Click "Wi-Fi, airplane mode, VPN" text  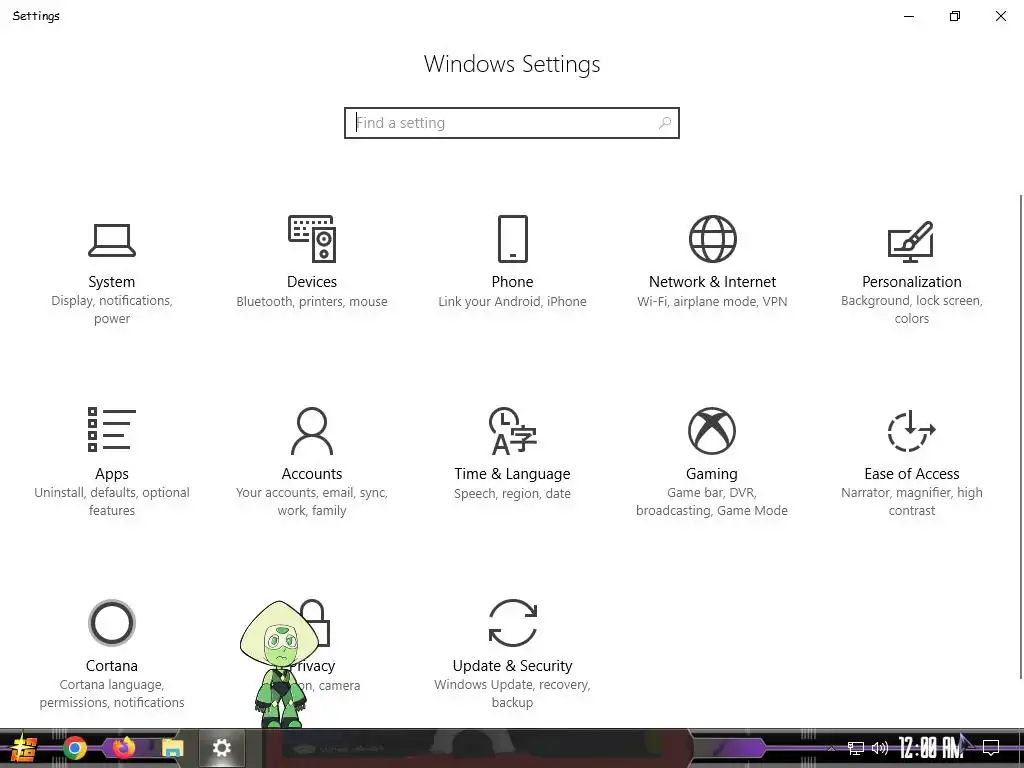tap(712, 302)
